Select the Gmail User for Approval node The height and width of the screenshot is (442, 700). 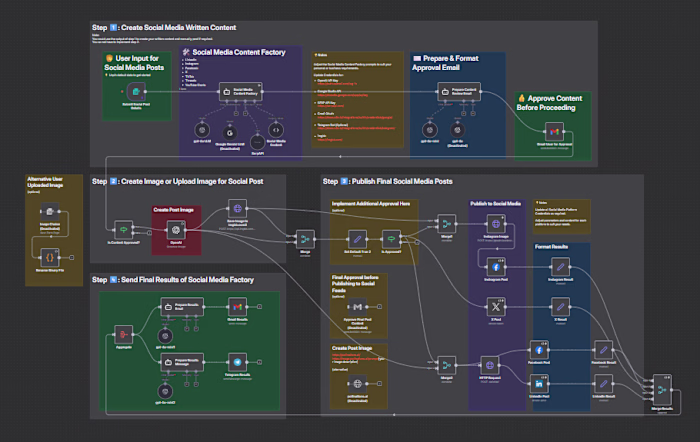(554, 132)
